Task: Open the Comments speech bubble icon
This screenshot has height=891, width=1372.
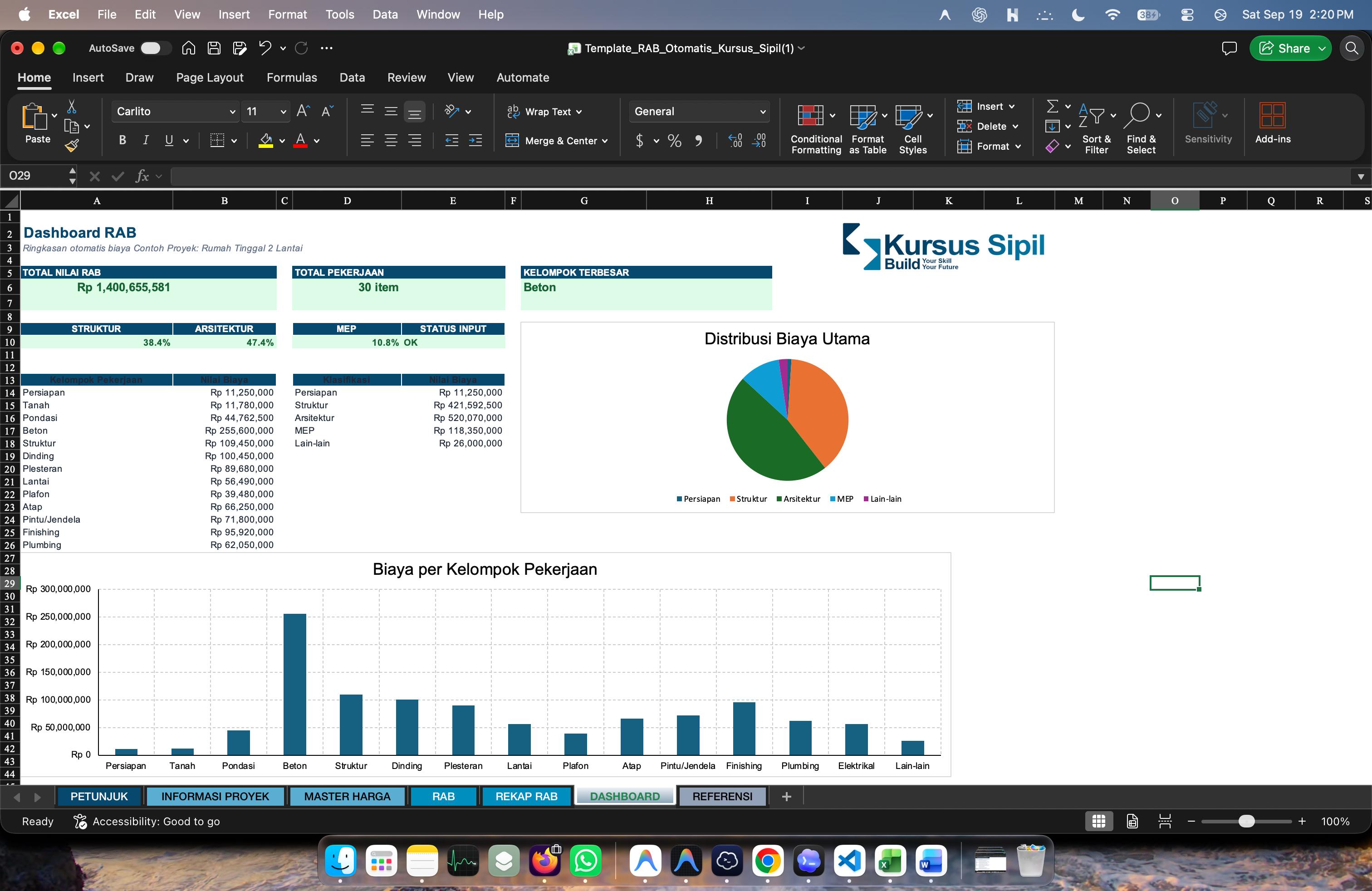Action: click(x=1229, y=48)
